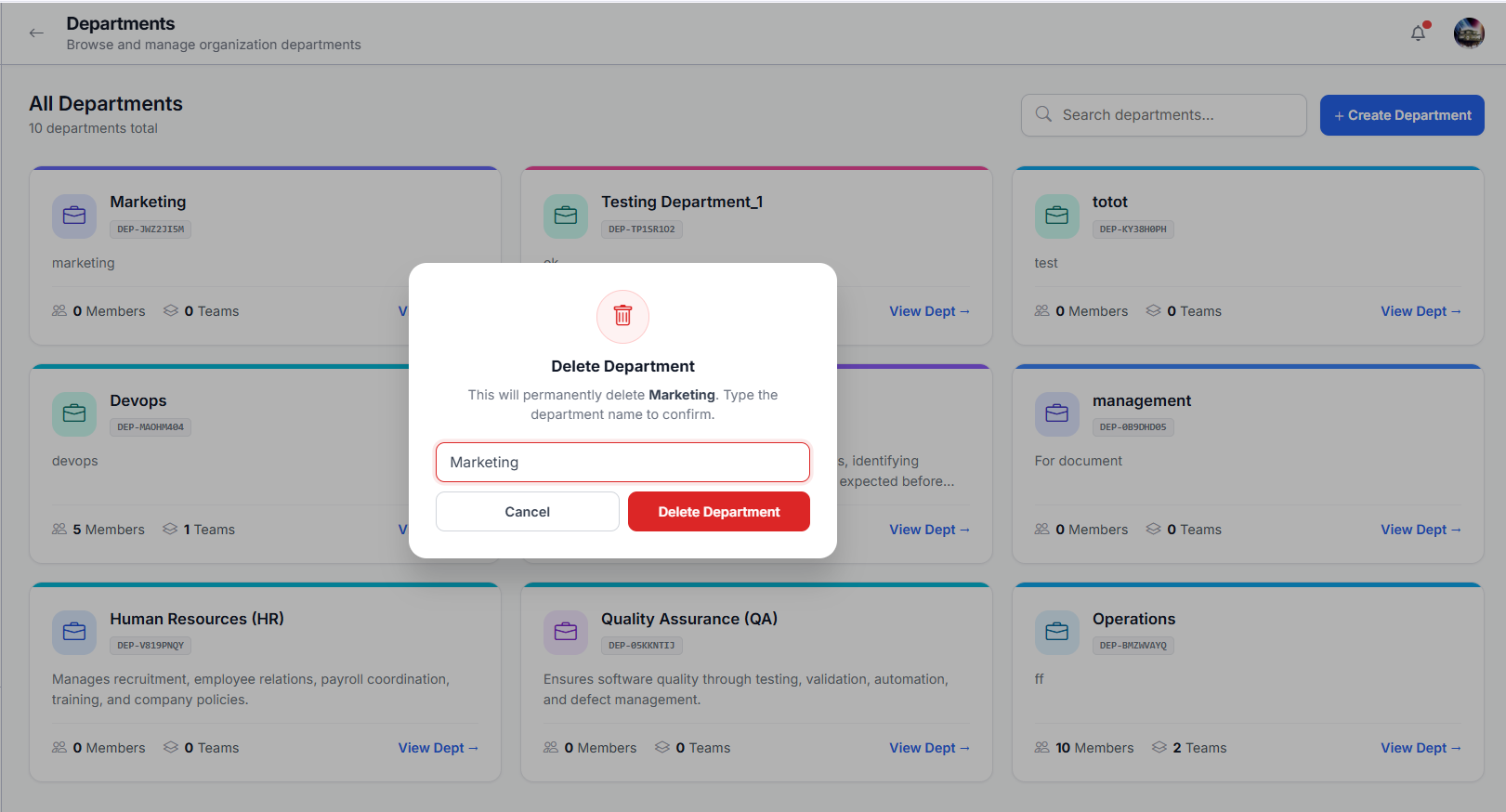
Task: Open the notifications bell
Action: click(1419, 33)
